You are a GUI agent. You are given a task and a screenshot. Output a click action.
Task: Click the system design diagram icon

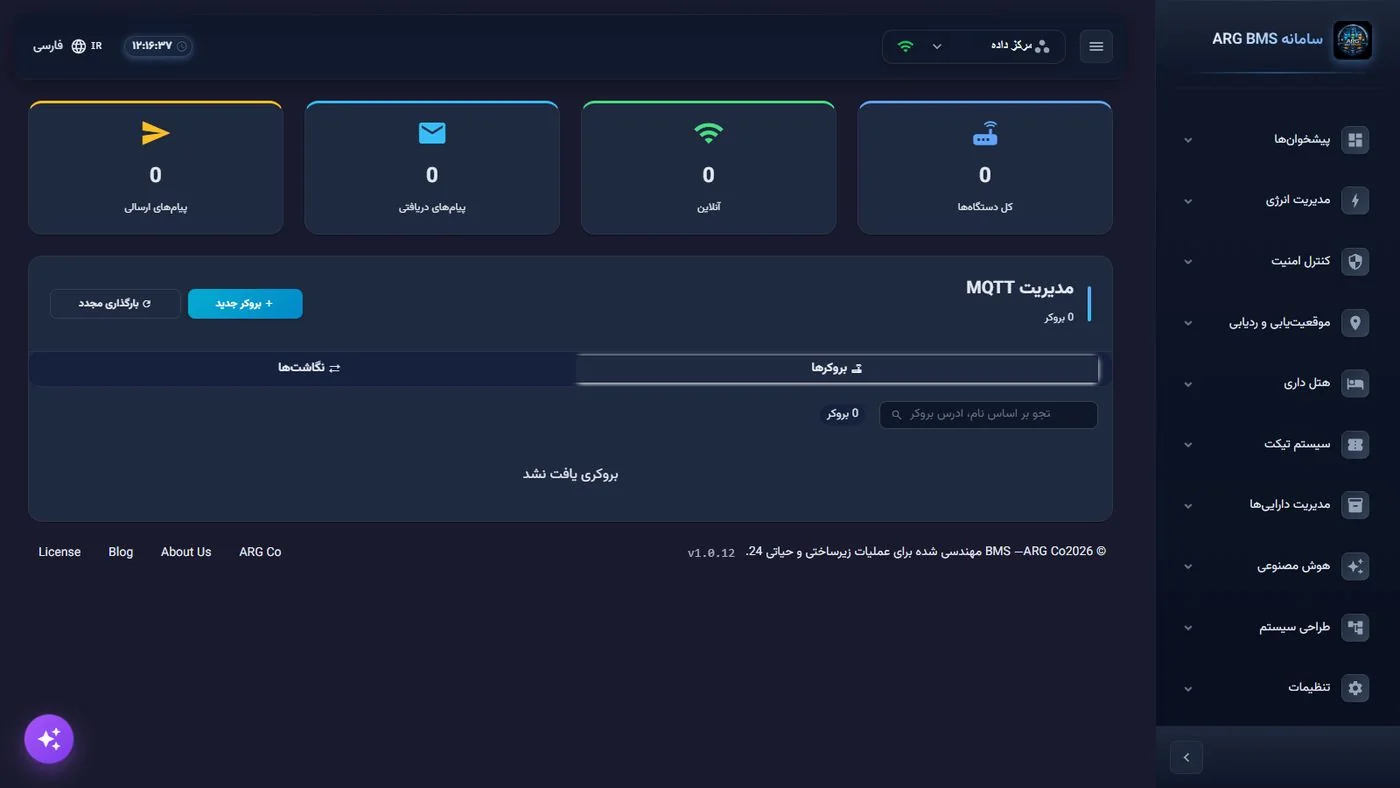(1355, 628)
